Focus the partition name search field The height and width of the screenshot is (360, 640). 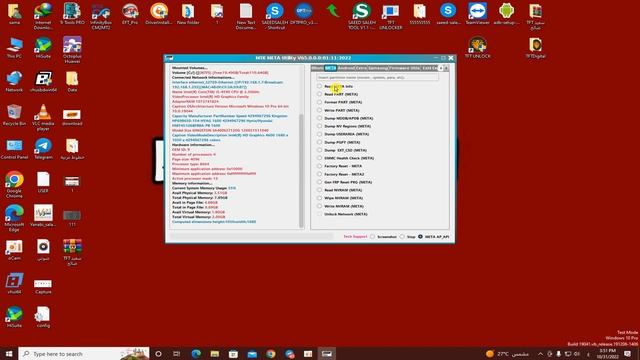click(378, 77)
